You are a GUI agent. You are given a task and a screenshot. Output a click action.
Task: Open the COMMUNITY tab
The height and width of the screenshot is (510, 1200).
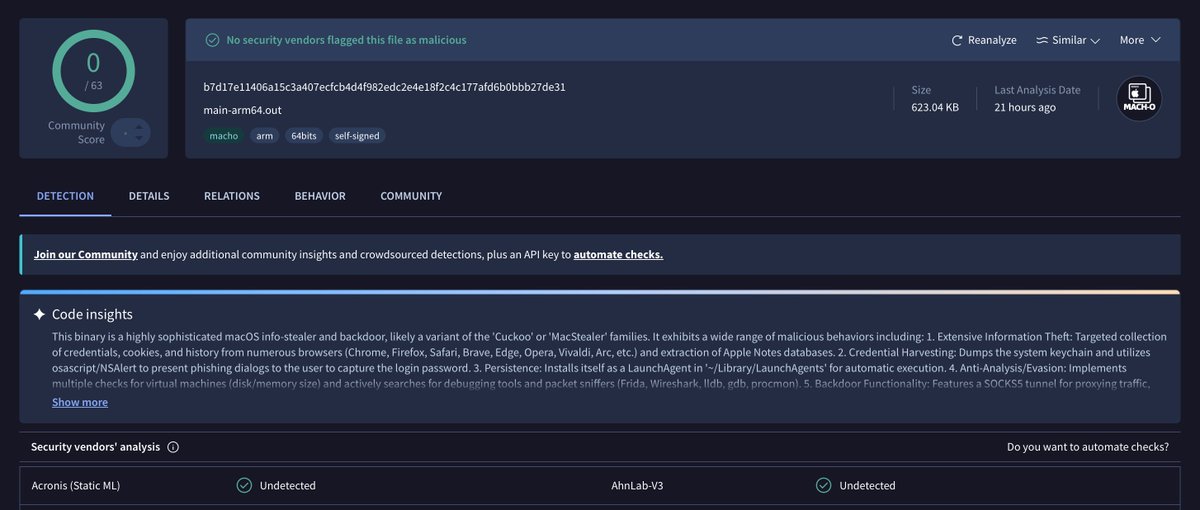tap(411, 196)
